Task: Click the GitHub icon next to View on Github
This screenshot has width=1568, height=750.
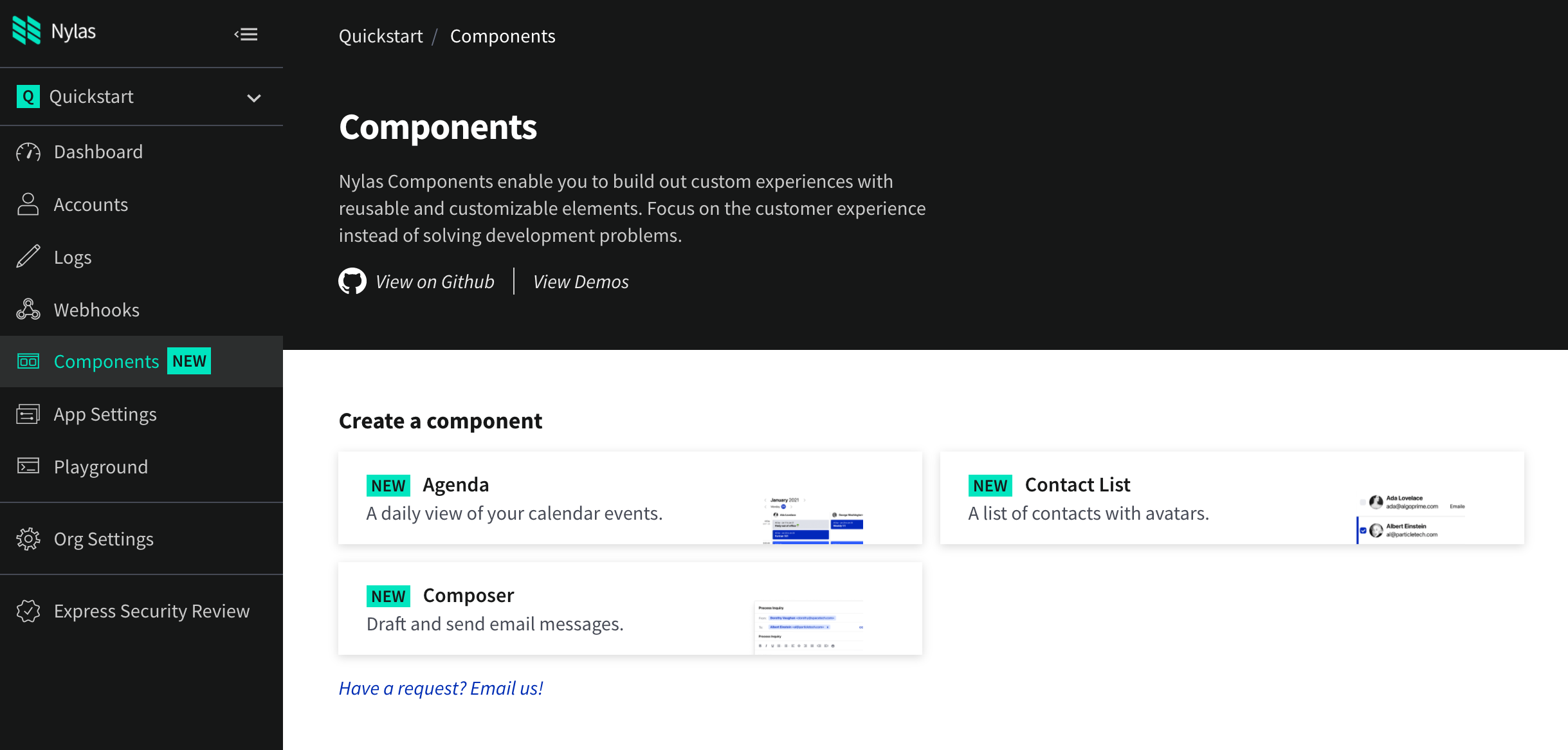Action: [x=352, y=281]
